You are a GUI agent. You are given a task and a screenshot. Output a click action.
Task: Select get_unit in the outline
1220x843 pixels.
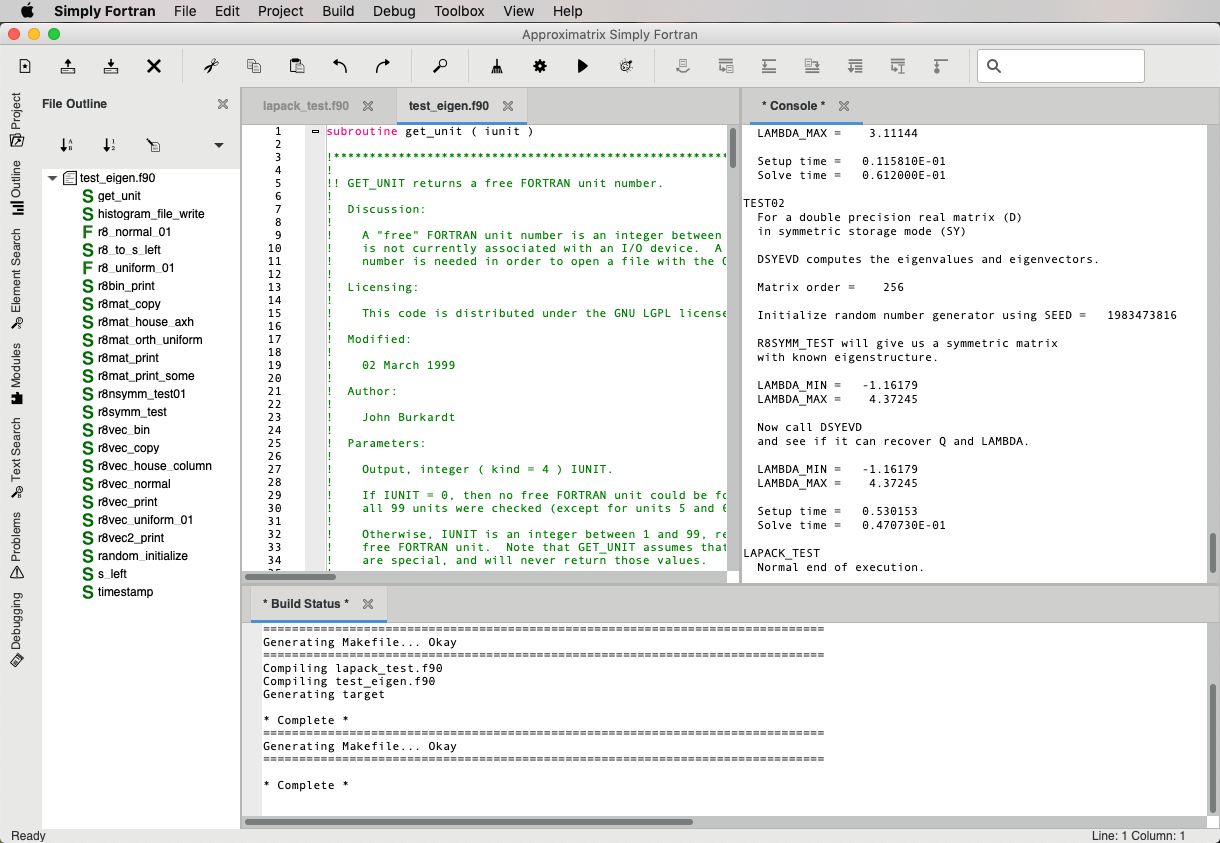point(119,196)
